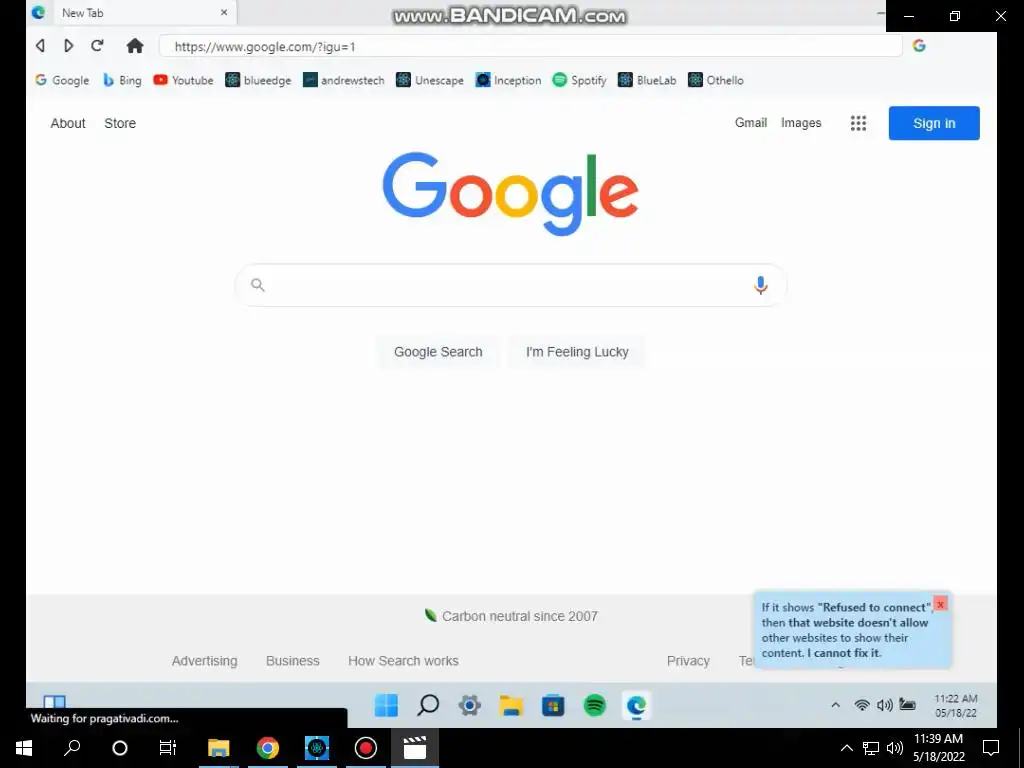Screen dimensions: 1024x768
Task: Open the widgets icon in inner taskbar
Action: pyautogui.click(x=54, y=702)
